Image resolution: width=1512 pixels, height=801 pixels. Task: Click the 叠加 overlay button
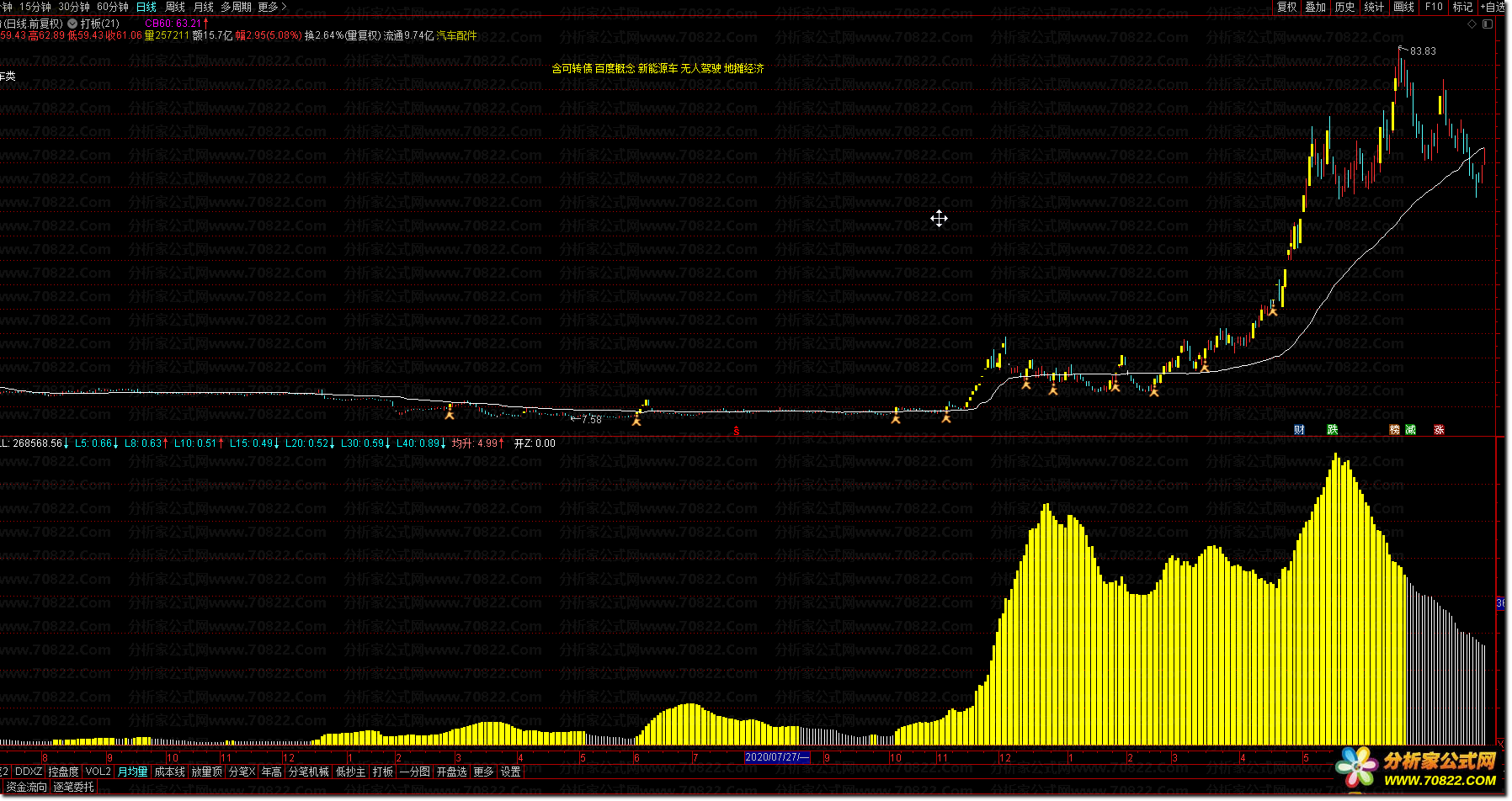1316,7
